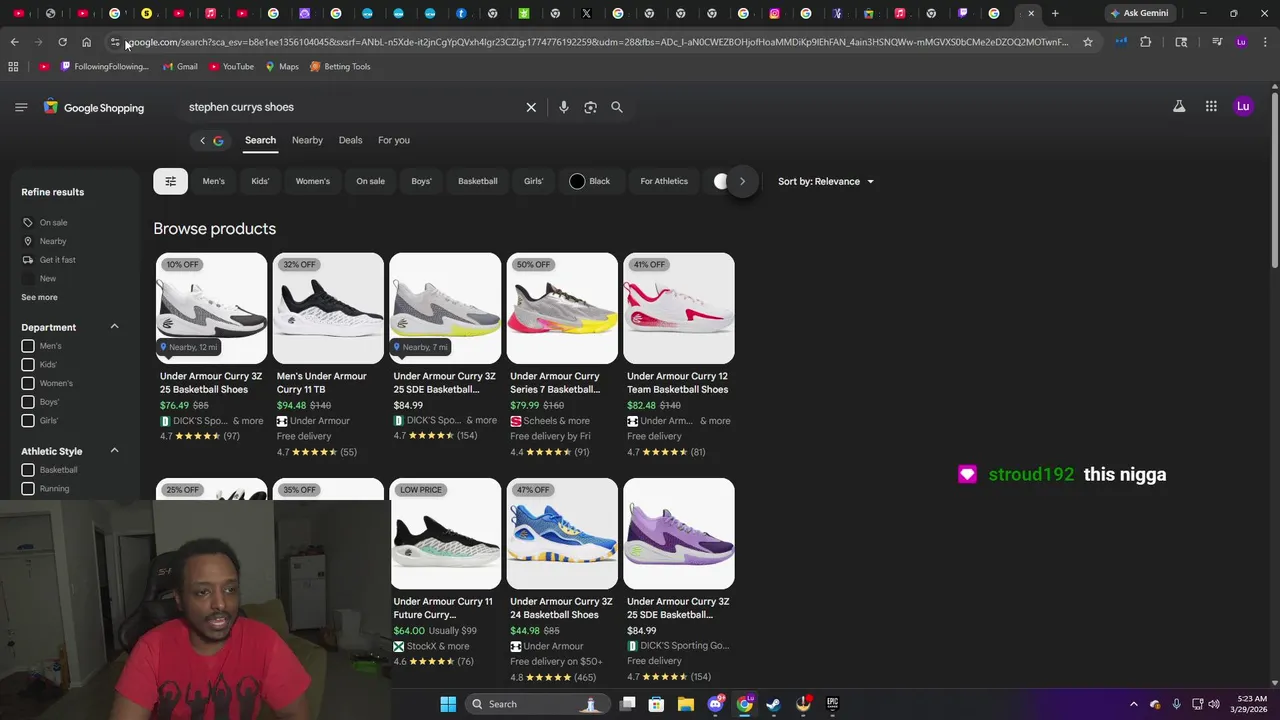Open the Google apps grid
This screenshot has height=720, width=1280.
click(x=1211, y=107)
